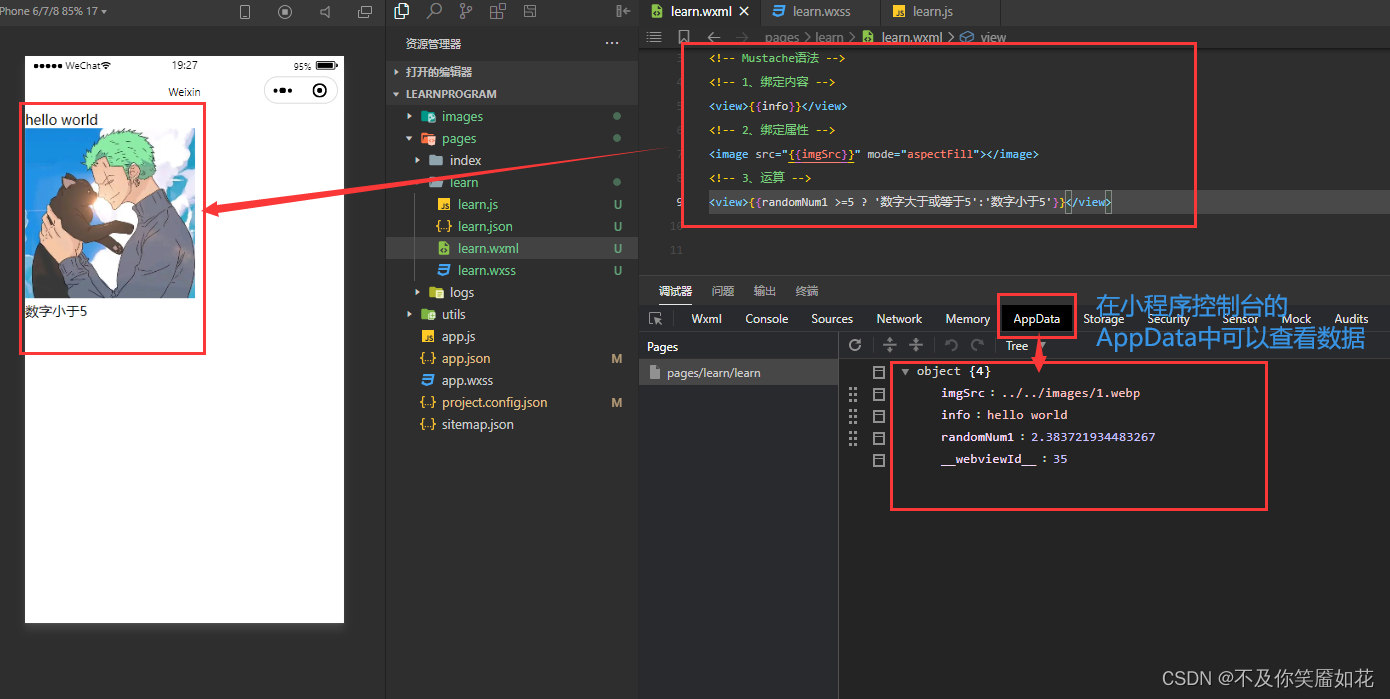
Task: Switch to the 输出 panel tab
Action: 765,291
